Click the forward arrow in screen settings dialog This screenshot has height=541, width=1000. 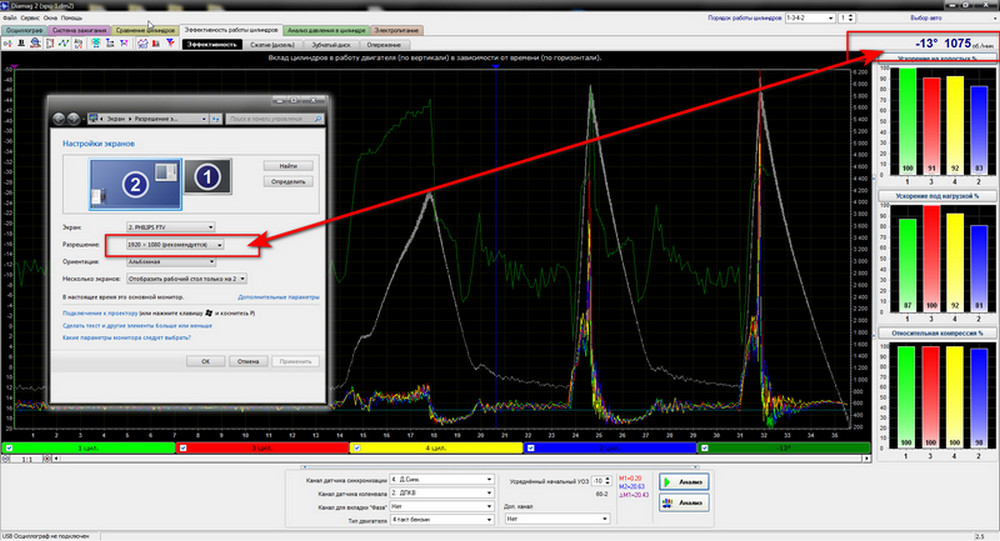(x=73, y=119)
